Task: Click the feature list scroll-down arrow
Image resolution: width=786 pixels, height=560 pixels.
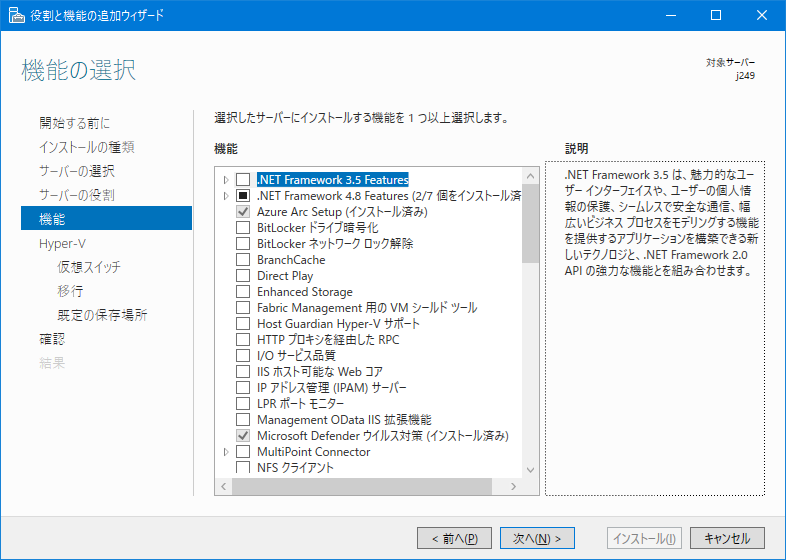Action: [530, 470]
